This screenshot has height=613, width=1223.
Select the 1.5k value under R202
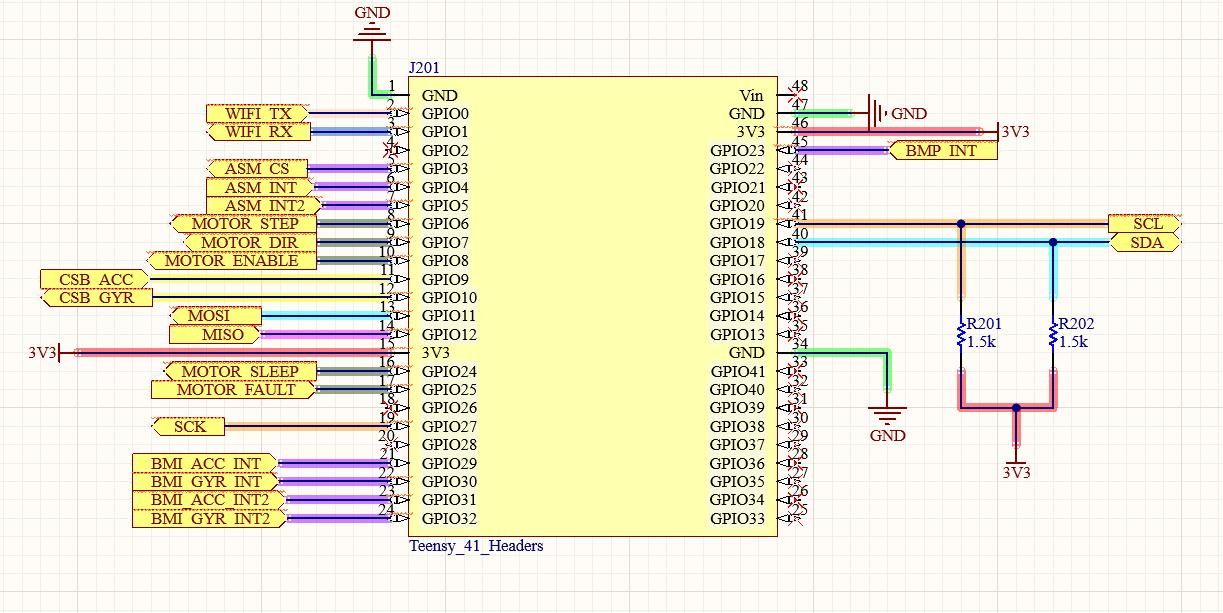pos(1072,341)
